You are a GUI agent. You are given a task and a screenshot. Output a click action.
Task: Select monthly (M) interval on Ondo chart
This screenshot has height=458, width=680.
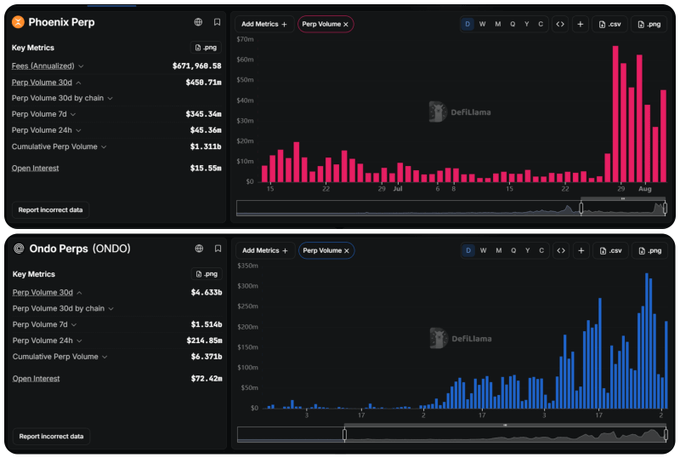tap(499, 251)
